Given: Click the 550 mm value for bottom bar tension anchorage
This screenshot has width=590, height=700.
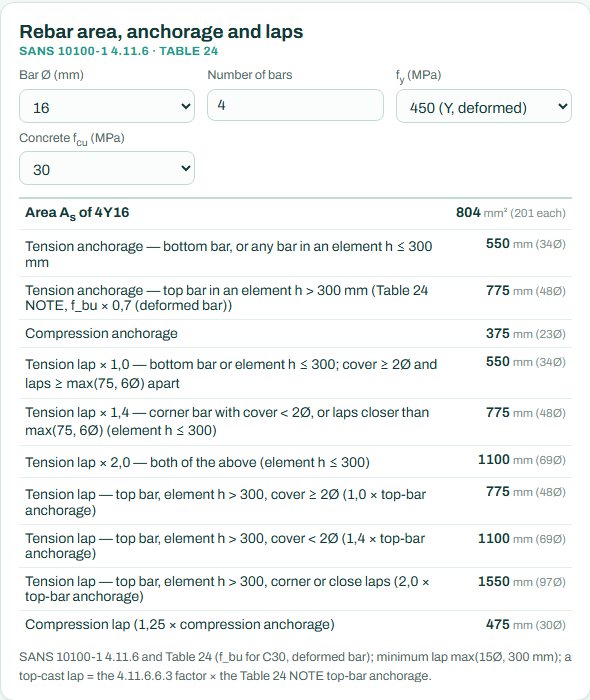Looking at the screenshot, I should (x=526, y=244).
